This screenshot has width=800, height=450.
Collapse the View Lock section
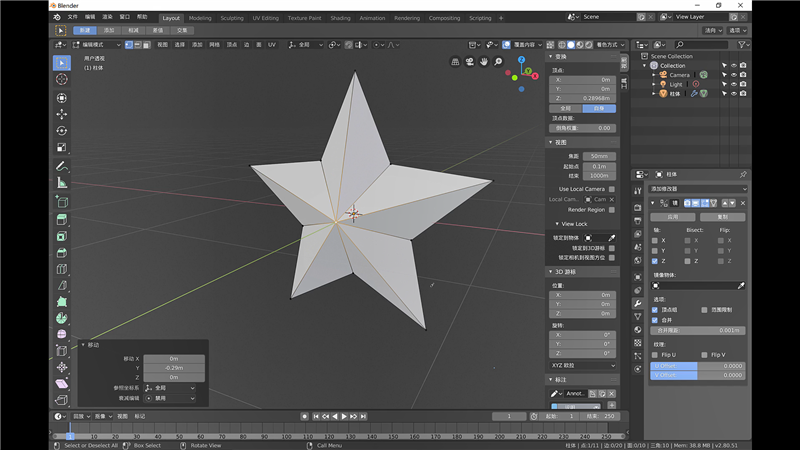coord(557,224)
